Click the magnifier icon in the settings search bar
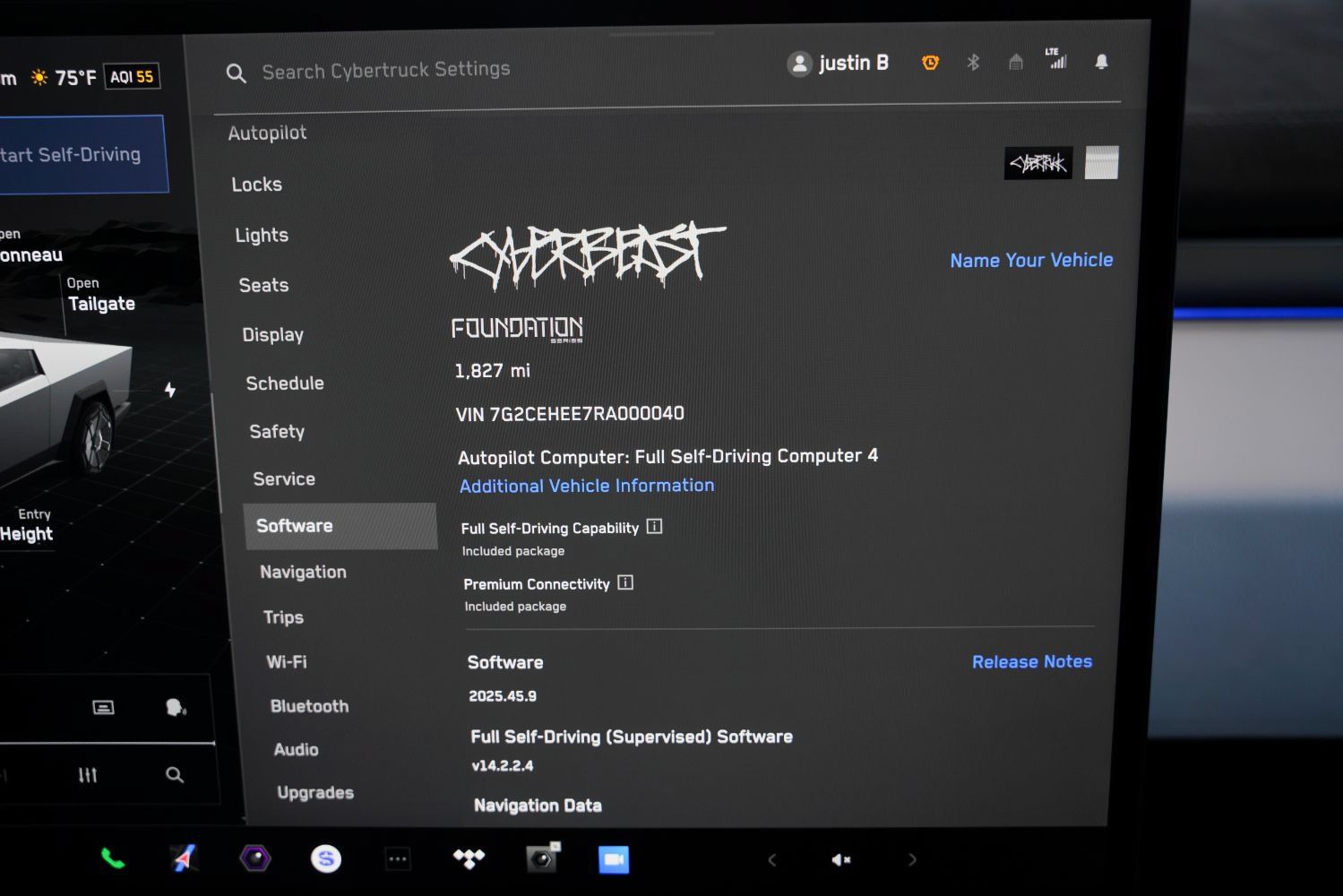Image resolution: width=1343 pixels, height=896 pixels. tap(236, 73)
